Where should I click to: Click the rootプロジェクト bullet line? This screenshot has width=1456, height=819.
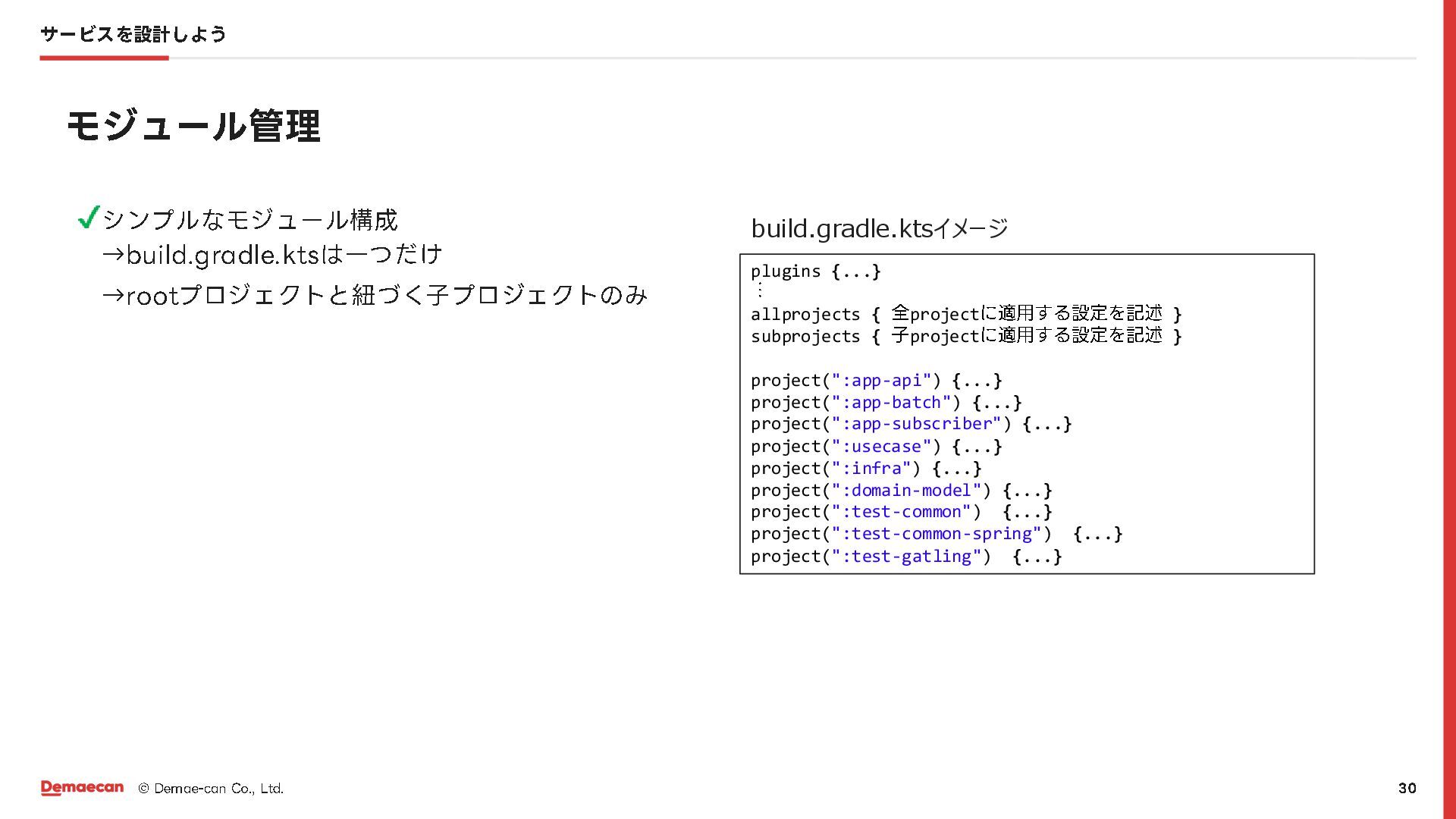tap(375, 295)
